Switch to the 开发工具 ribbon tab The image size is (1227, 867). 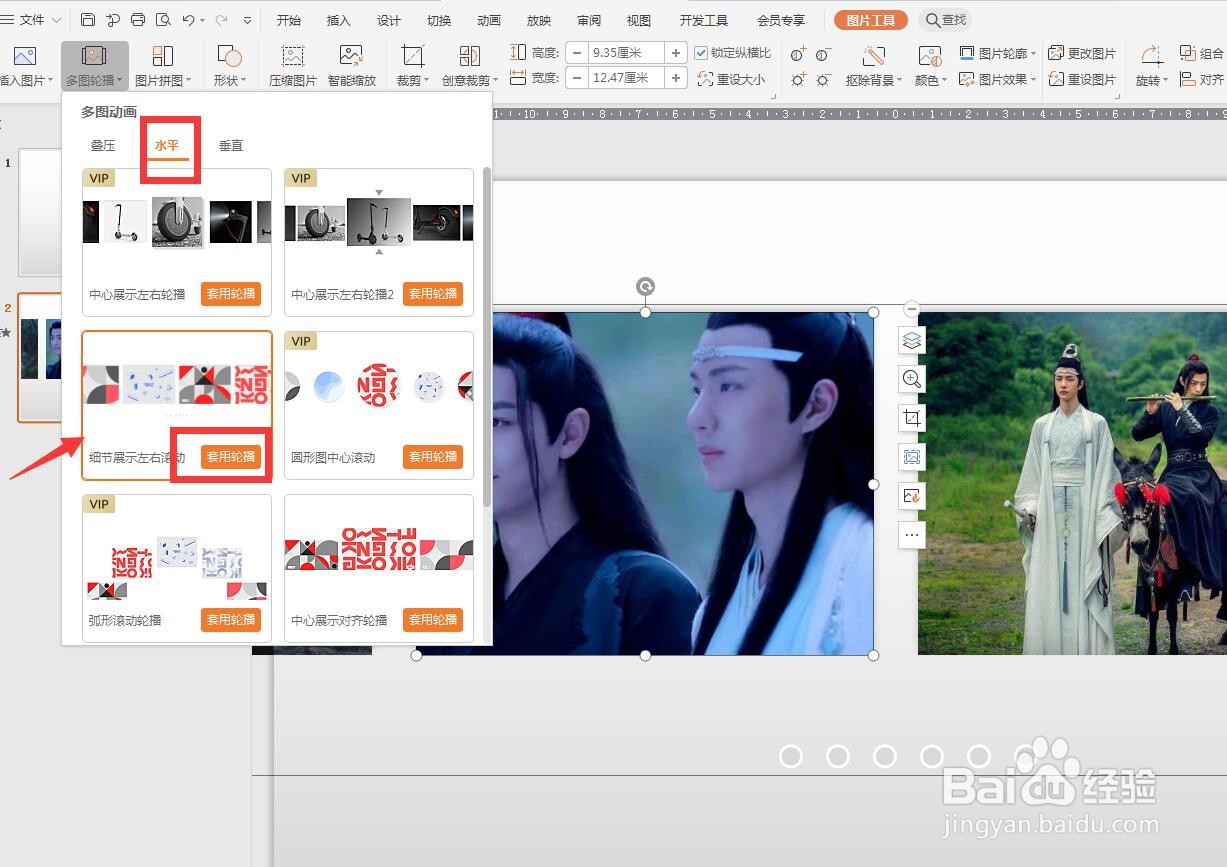click(704, 21)
